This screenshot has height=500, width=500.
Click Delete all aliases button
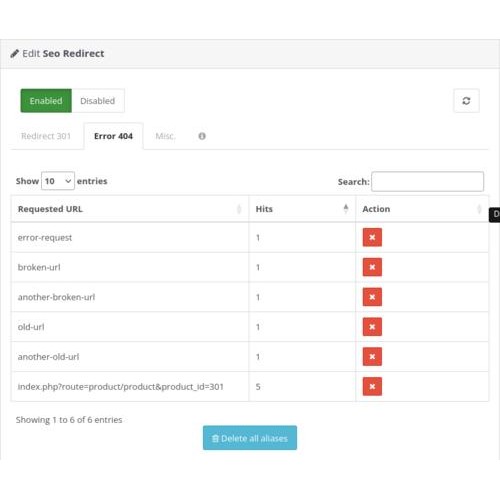pos(250,438)
